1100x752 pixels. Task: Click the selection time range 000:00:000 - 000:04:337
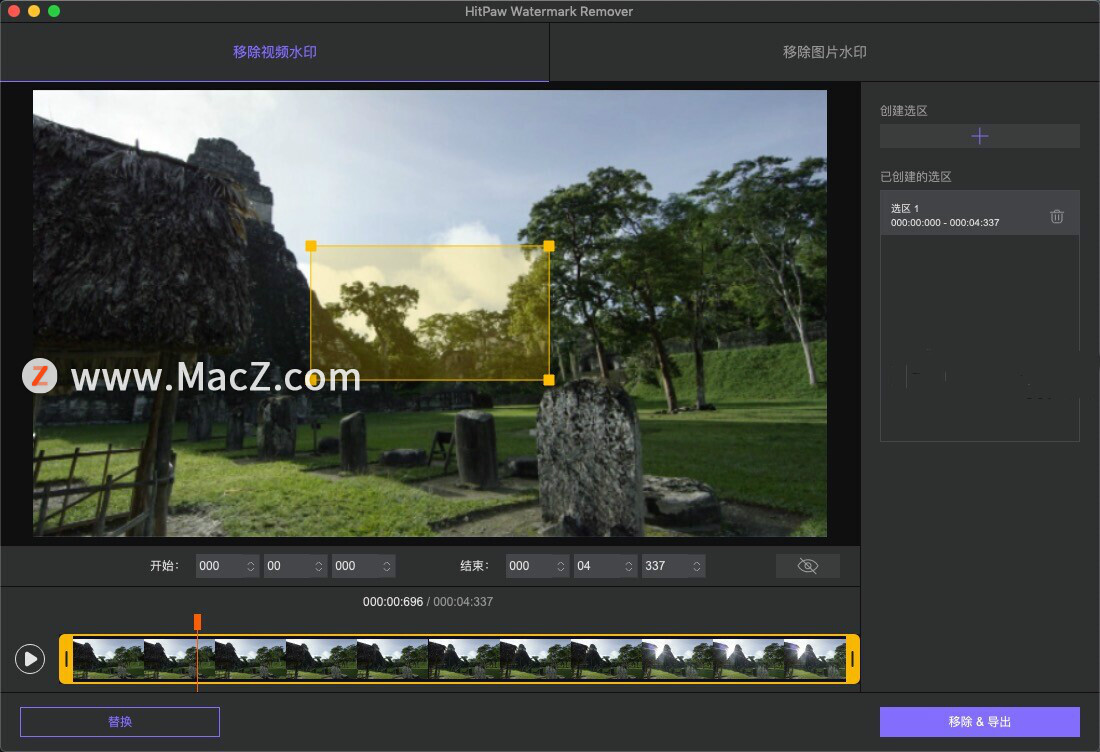coord(945,222)
